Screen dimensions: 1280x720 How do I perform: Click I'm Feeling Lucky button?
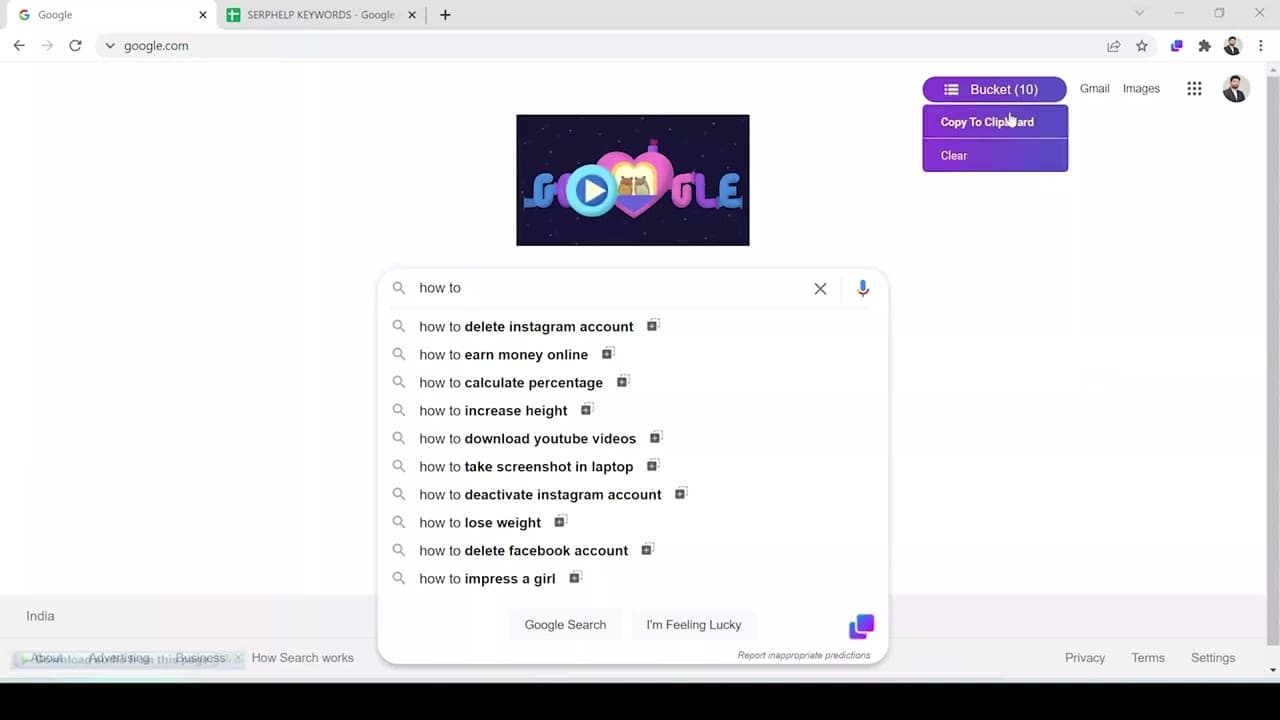pyautogui.click(x=694, y=625)
